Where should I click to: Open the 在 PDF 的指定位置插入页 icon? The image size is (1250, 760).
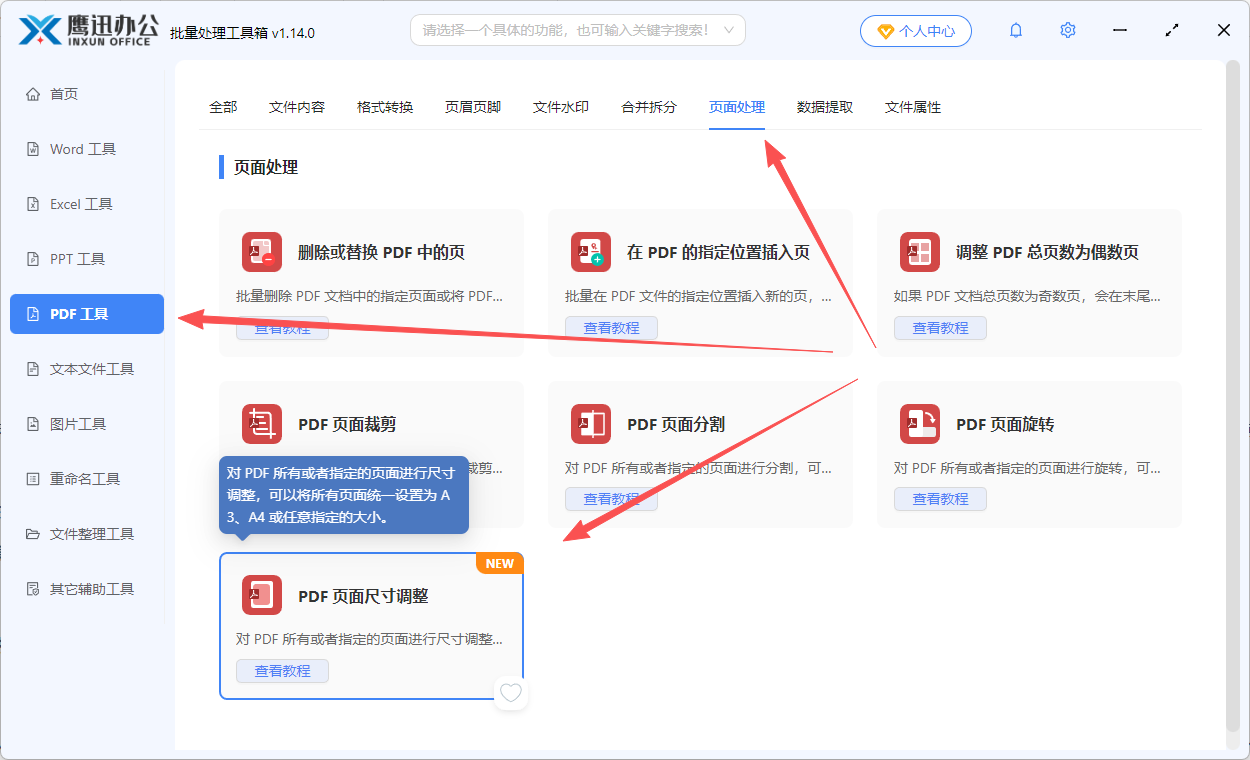pos(590,252)
